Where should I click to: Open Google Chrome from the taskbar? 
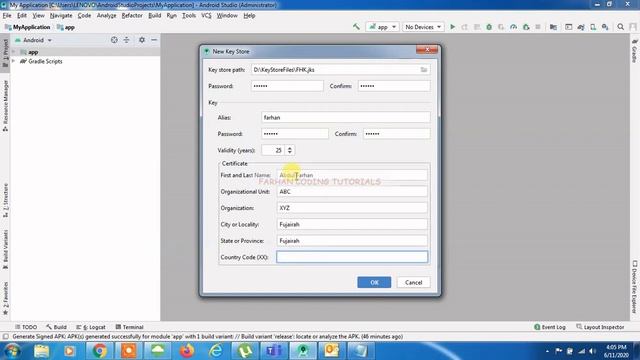click(x=99, y=351)
